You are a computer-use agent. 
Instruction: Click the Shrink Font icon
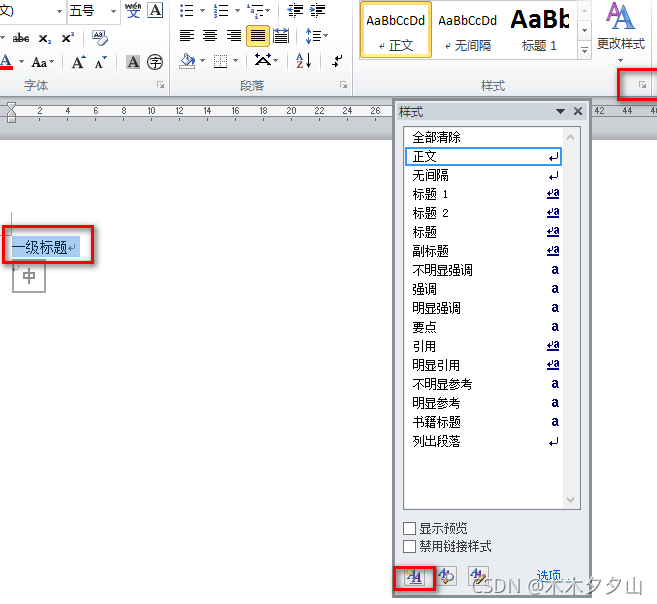[101, 62]
